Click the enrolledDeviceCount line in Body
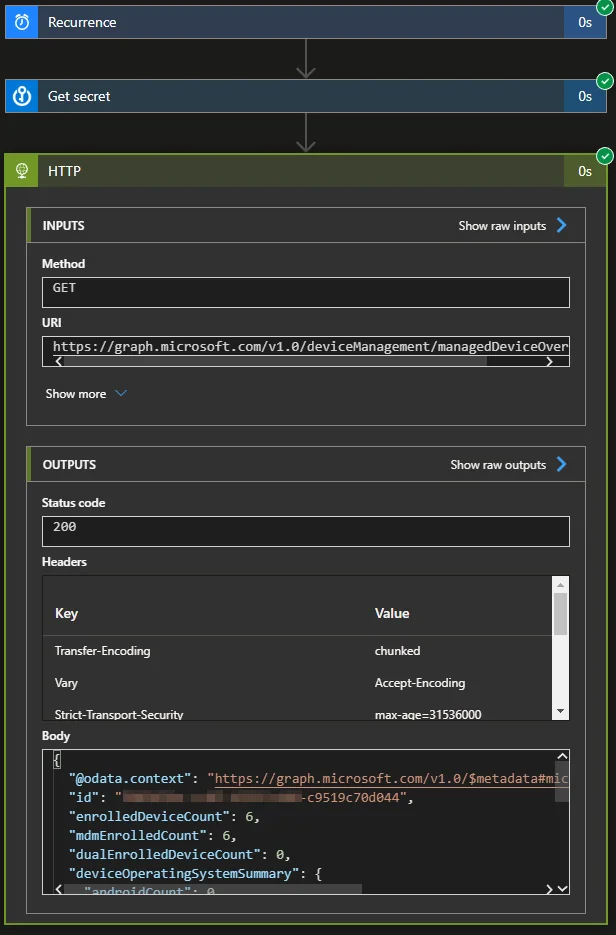This screenshot has width=616, height=935. pos(164,817)
